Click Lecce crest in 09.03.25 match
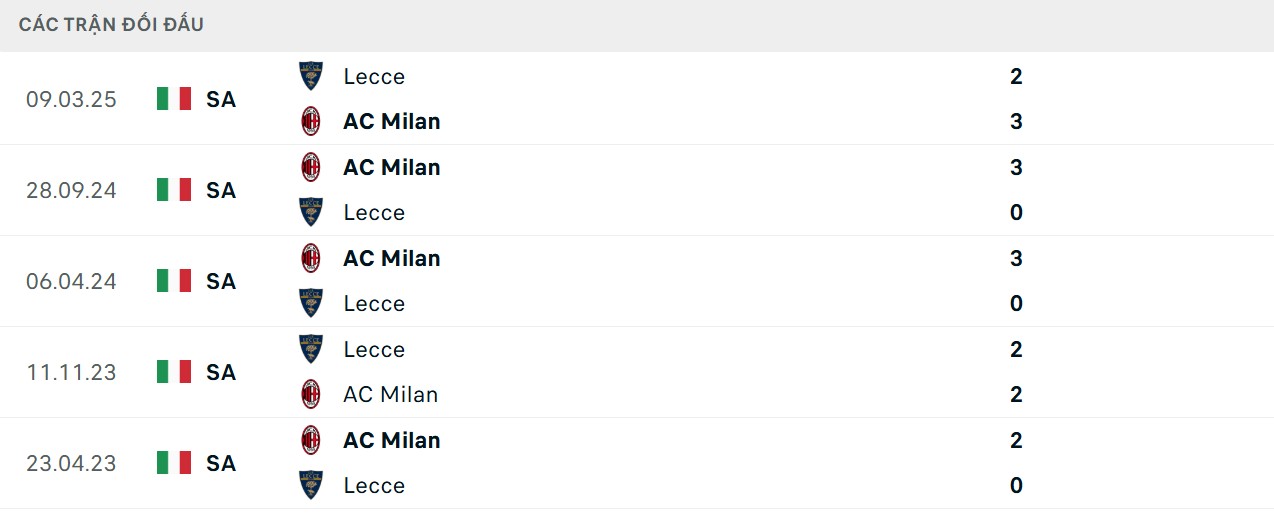Screen dimensions: 1274x522 (x=311, y=76)
